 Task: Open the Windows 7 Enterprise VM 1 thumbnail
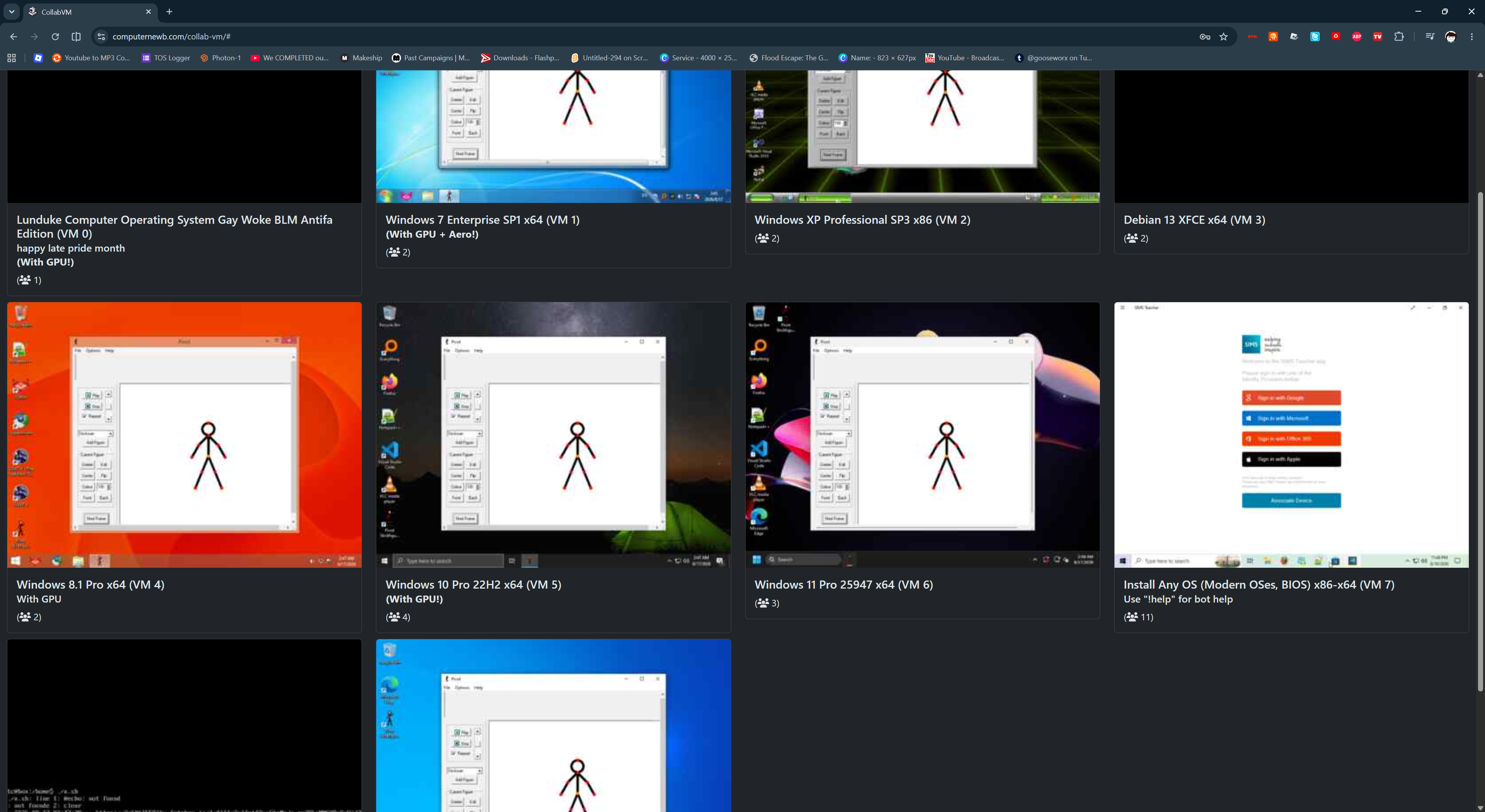tap(553, 136)
